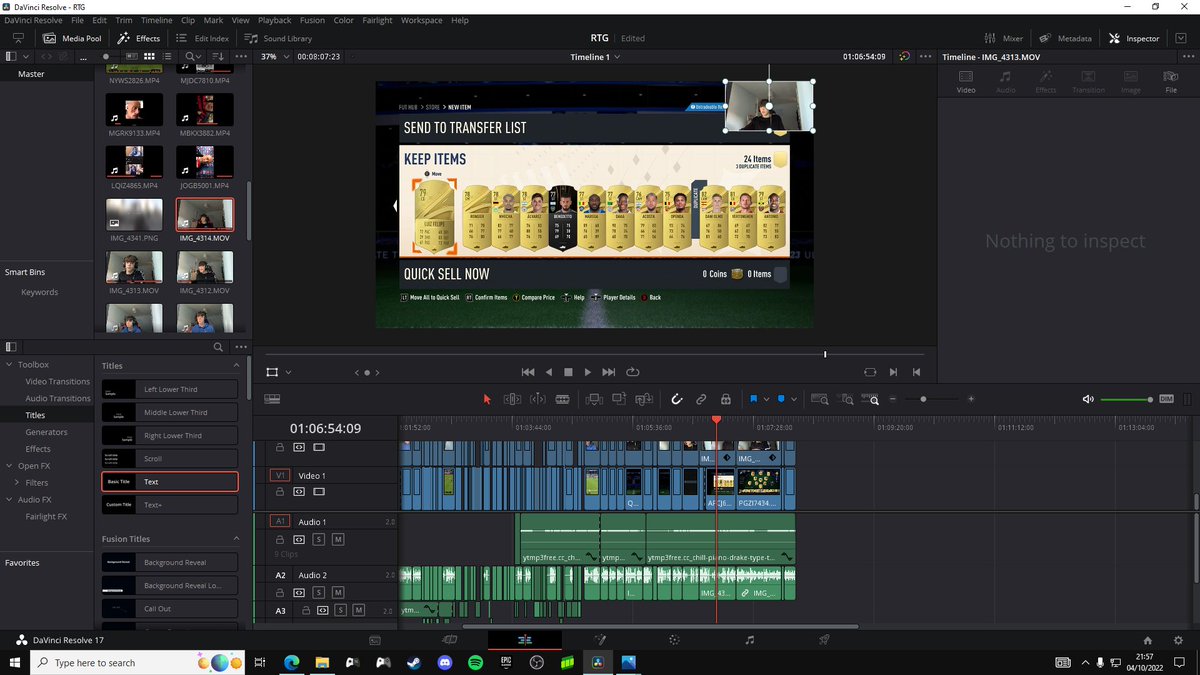Toggle linked selection chain icon
1200x675 pixels.
pos(701,399)
